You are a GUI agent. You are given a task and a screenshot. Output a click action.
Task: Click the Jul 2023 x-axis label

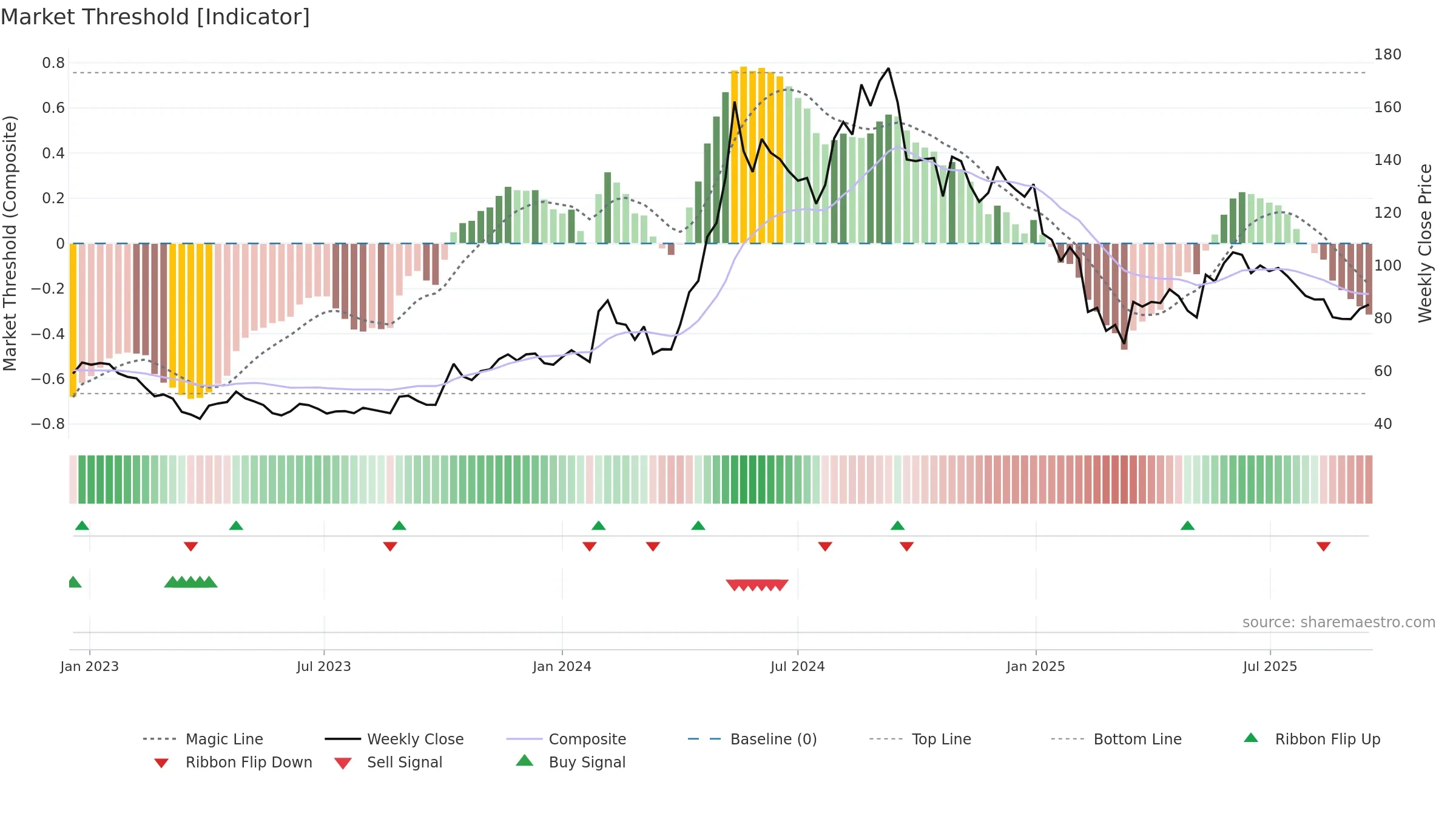coord(324,666)
